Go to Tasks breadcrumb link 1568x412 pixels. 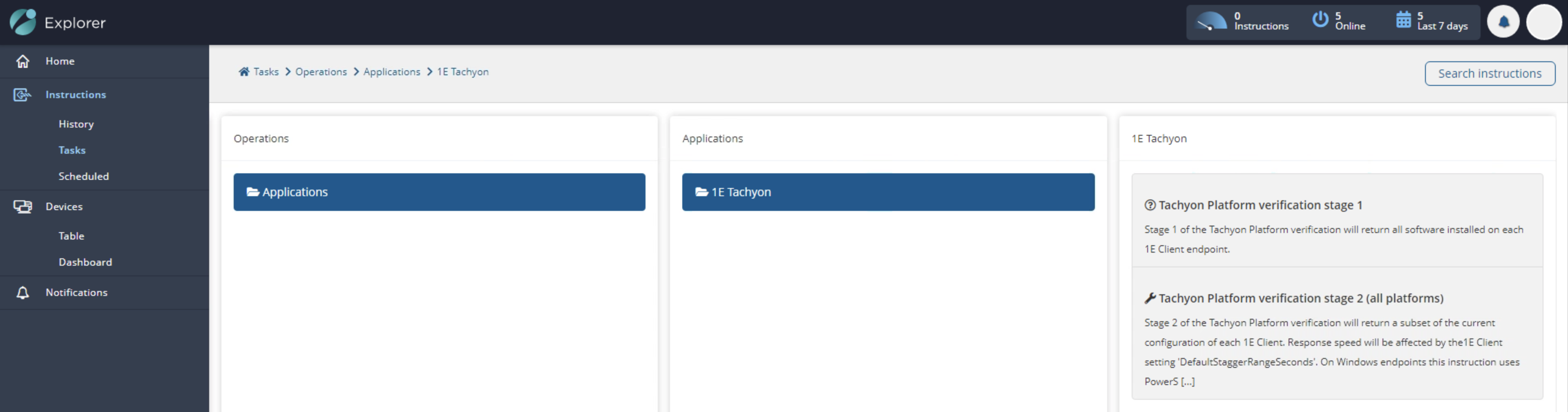coord(266,72)
